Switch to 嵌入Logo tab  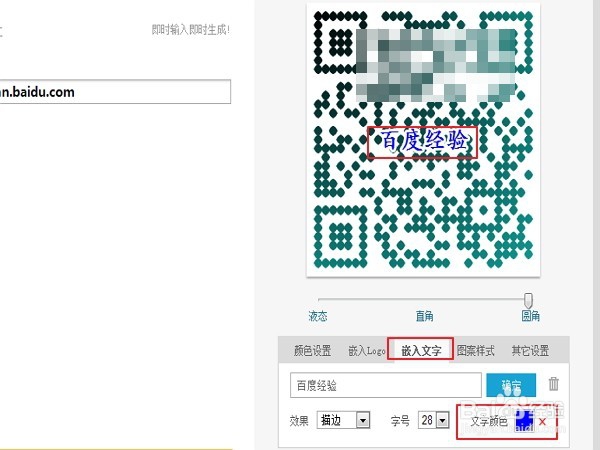click(366, 351)
